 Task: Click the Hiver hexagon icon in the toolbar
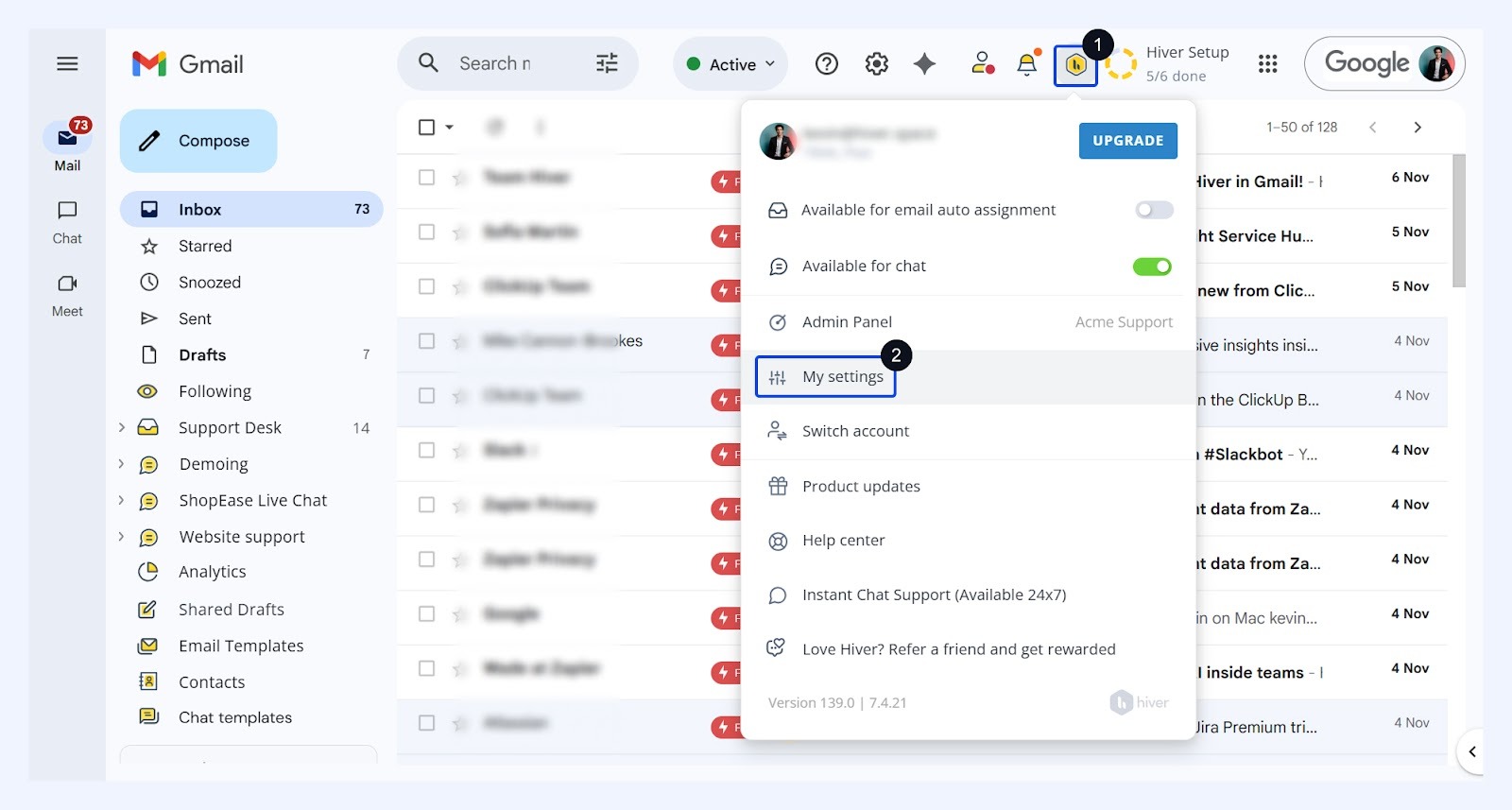coord(1075,65)
